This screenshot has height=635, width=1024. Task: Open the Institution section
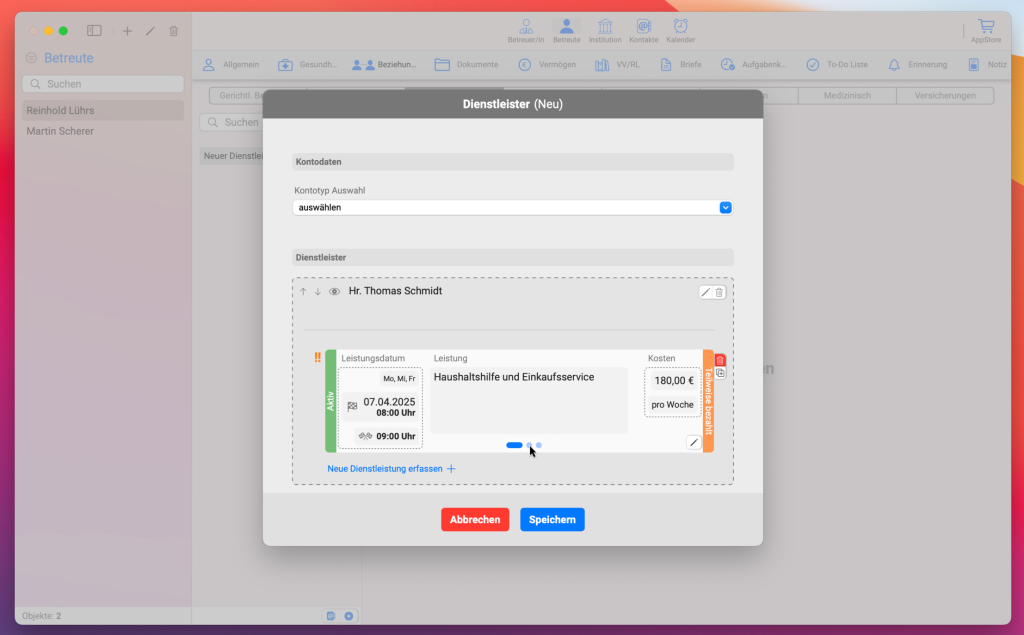(x=605, y=31)
